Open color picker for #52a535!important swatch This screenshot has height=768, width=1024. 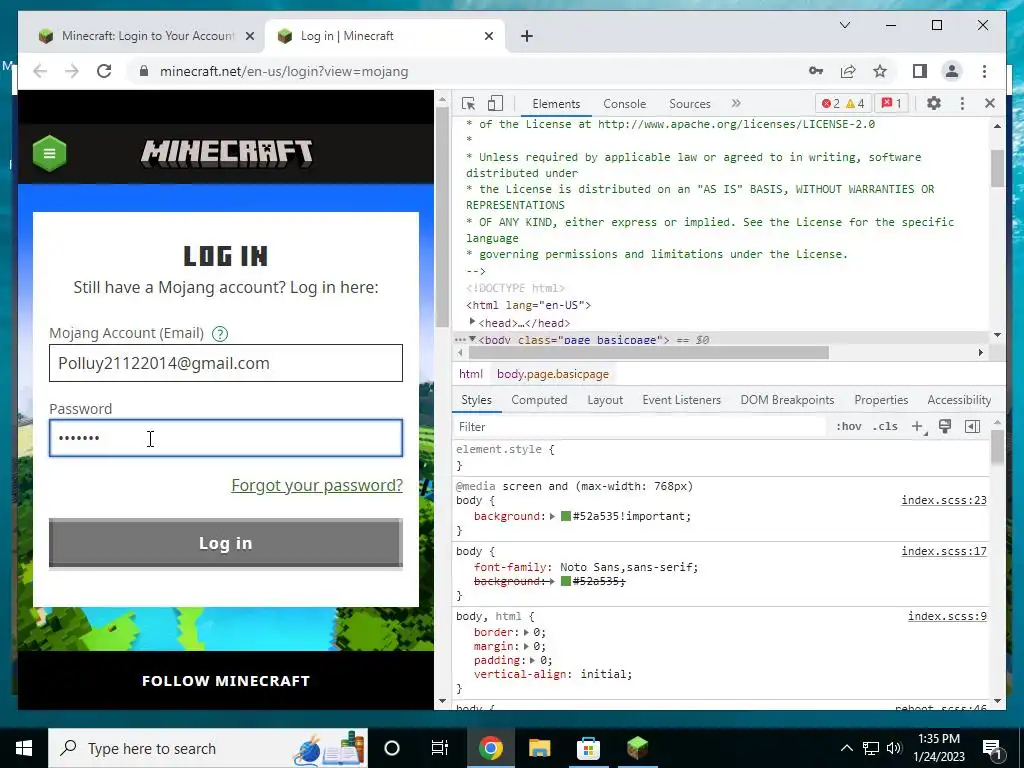(566, 516)
